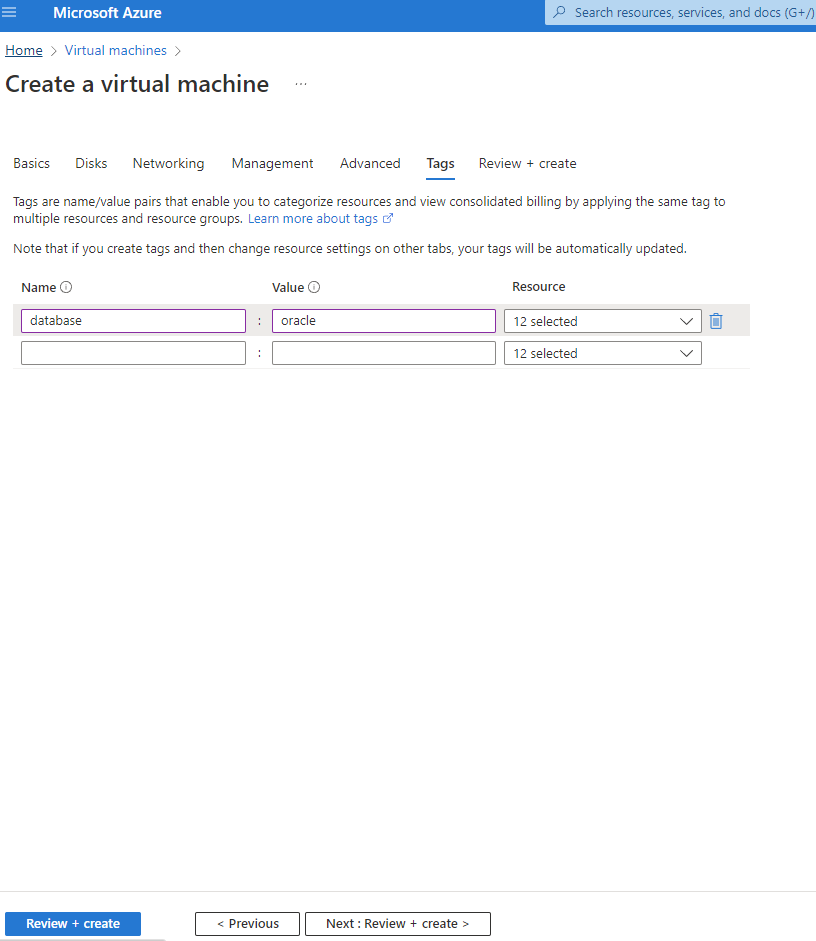This screenshot has height=941, width=816.
Task: Navigate to Virtual machines breadcrumb
Action: coord(116,50)
